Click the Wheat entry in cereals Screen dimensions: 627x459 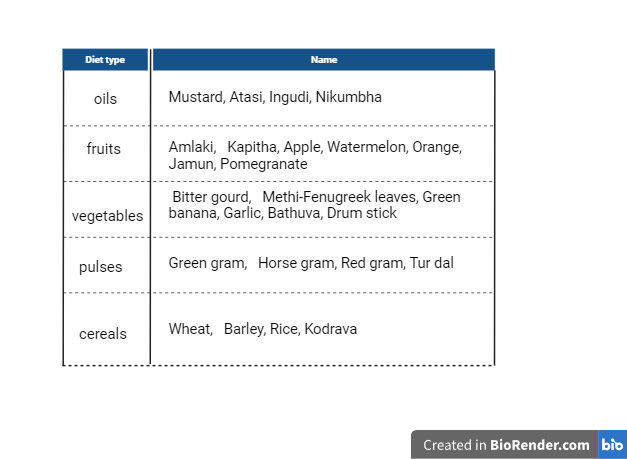pyautogui.click(x=190, y=329)
